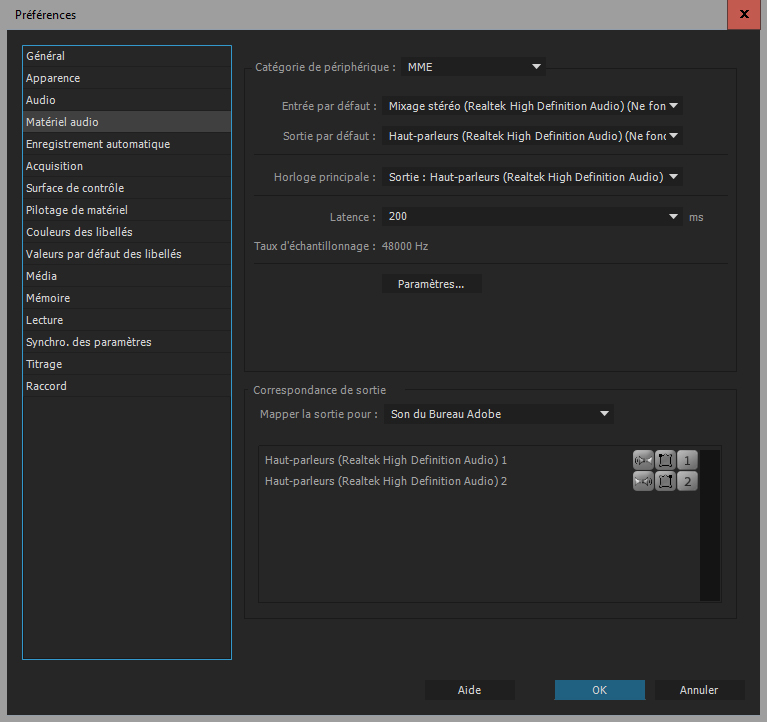Click left speaker icon for Haut-parleurs 1
Image resolution: width=767 pixels, height=722 pixels.
pos(642,460)
